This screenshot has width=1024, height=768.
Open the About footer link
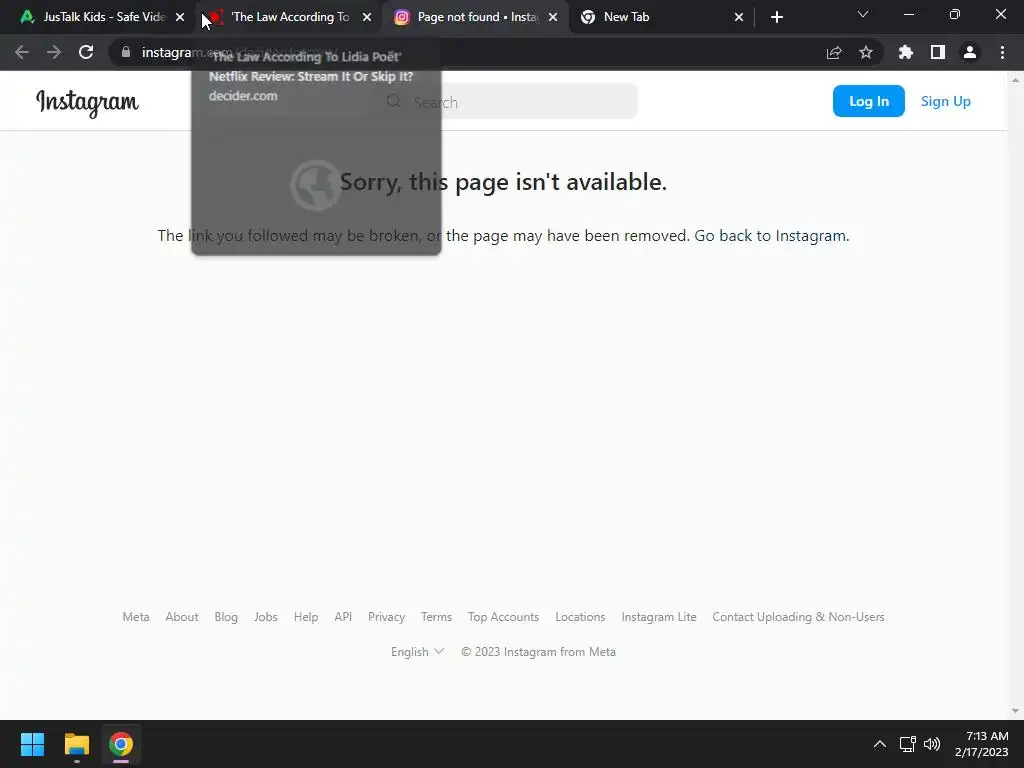click(x=182, y=617)
